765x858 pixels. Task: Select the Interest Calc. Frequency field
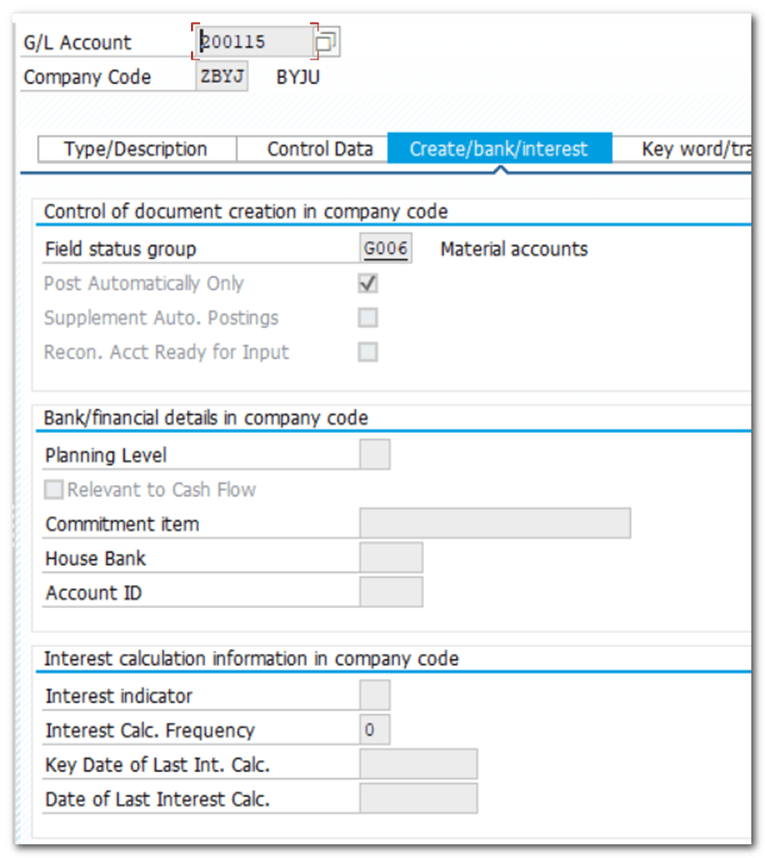pyautogui.click(x=374, y=730)
